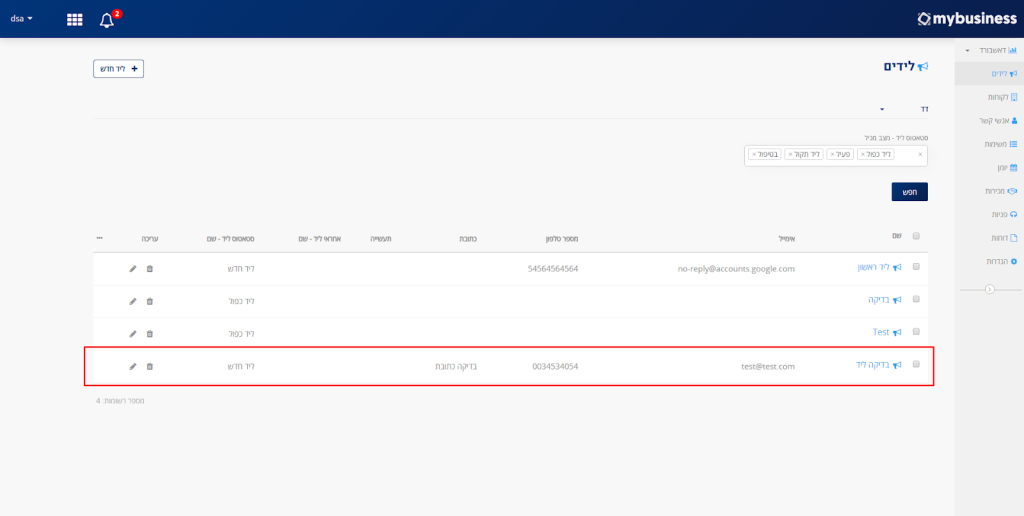The height and width of the screenshot is (516, 1024).
Task: Check the בדיקה row checkbox
Action: 916,298
